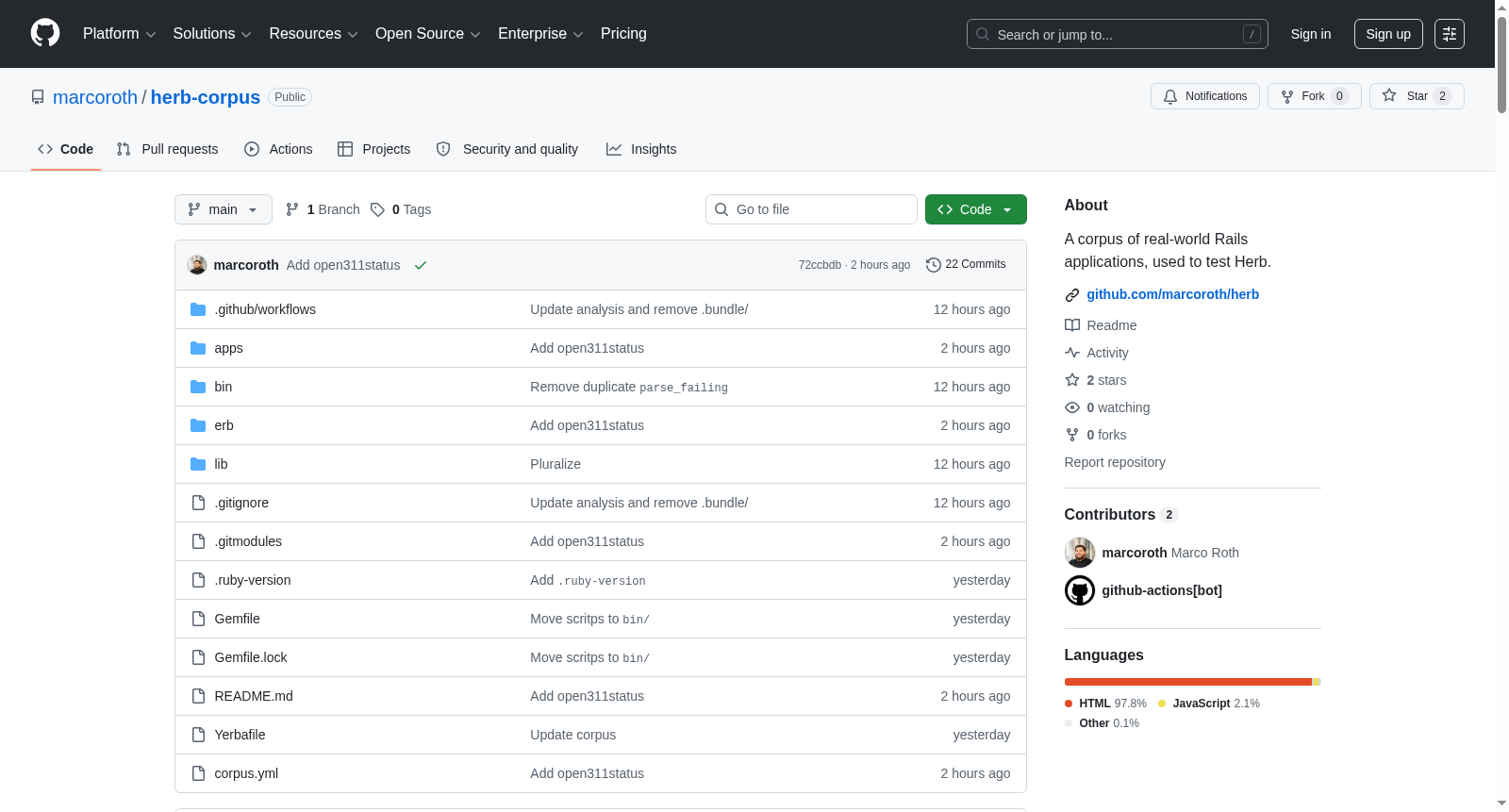Click the green commit status checkmark

(421, 265)
